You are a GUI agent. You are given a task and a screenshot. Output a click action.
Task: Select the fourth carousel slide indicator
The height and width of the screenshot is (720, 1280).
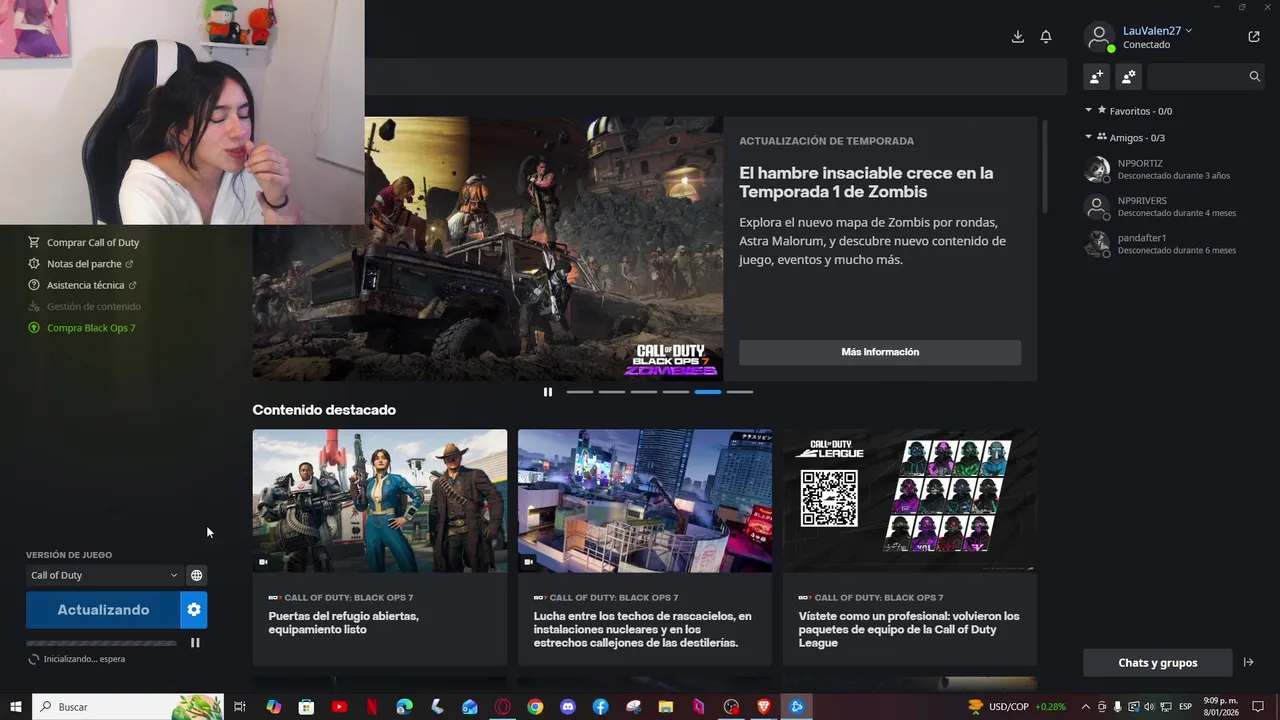click(x=675, y=392)
